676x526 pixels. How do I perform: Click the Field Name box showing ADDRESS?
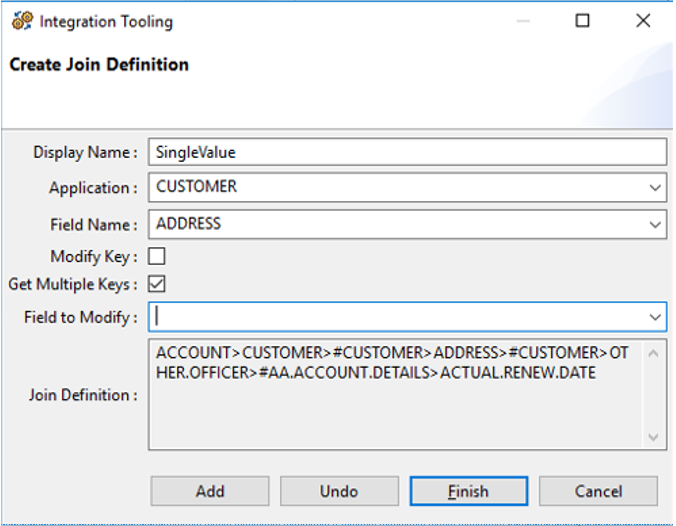(x=396, y=224)
